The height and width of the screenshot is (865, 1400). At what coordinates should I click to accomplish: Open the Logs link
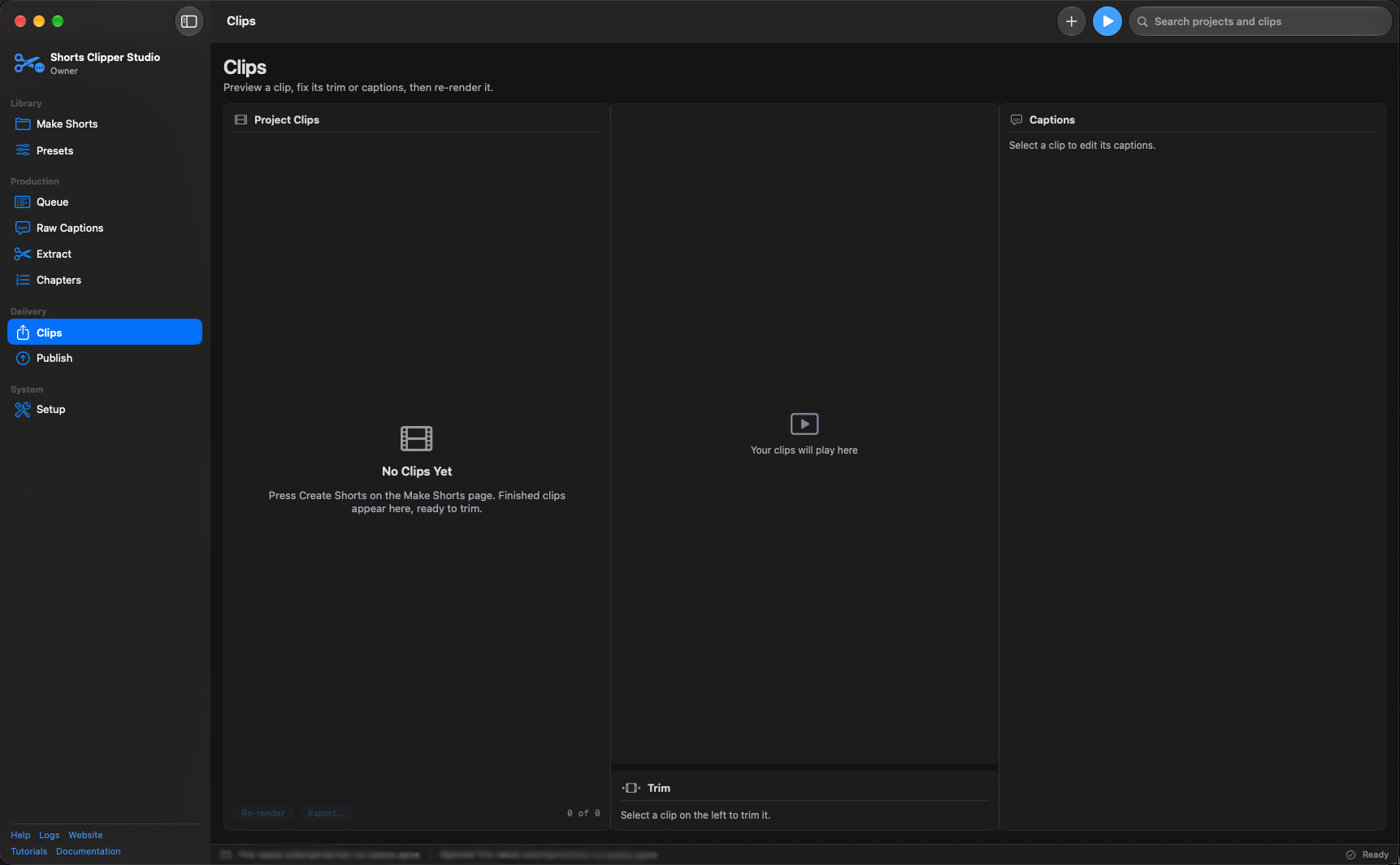[x=50, y=835]
